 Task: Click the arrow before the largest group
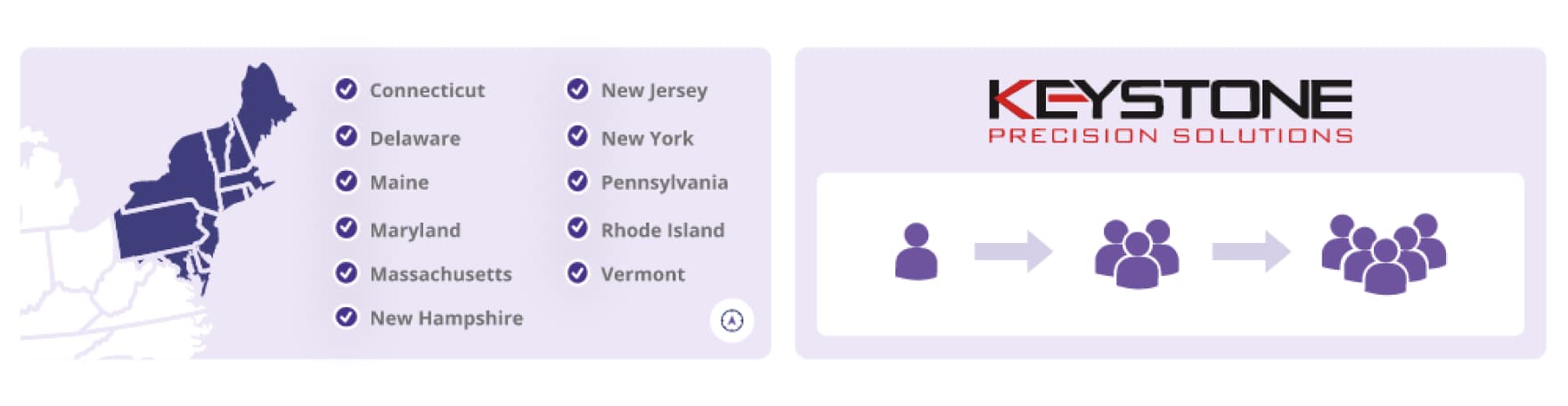[1251, 251]
